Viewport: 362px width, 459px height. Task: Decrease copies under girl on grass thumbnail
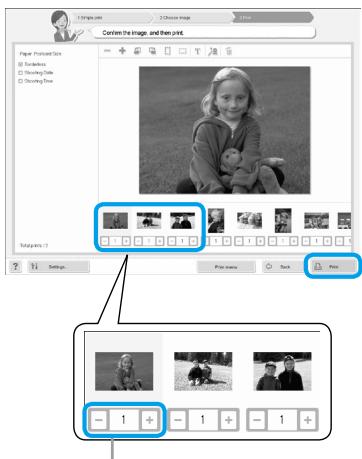(x=105, y=241)
